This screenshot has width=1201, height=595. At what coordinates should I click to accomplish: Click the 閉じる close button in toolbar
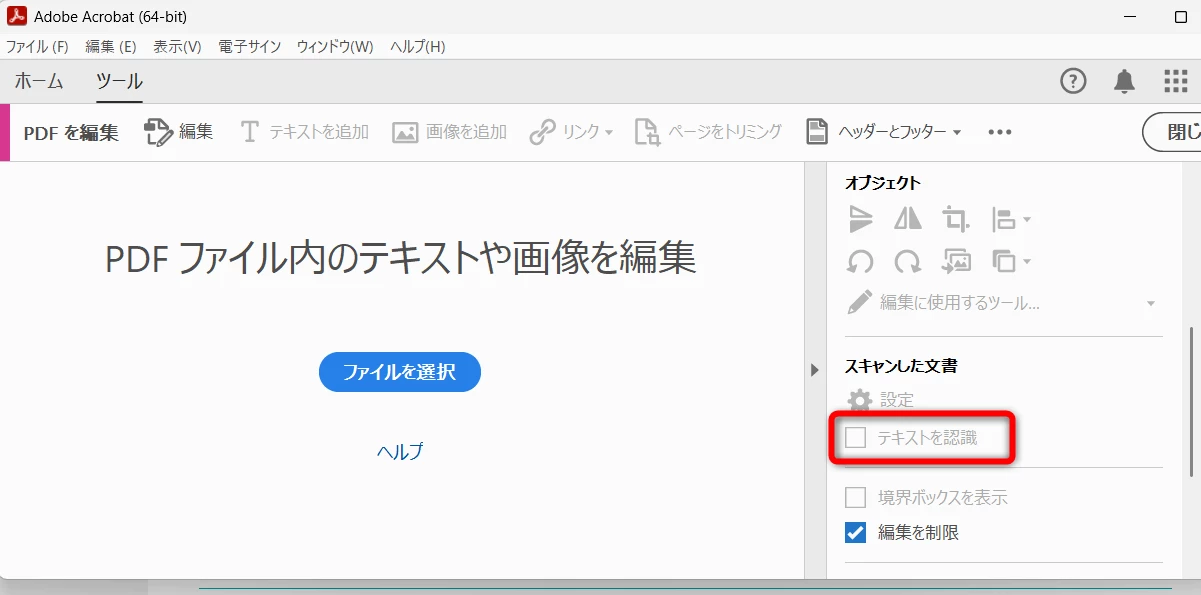tap(1172, 132)
